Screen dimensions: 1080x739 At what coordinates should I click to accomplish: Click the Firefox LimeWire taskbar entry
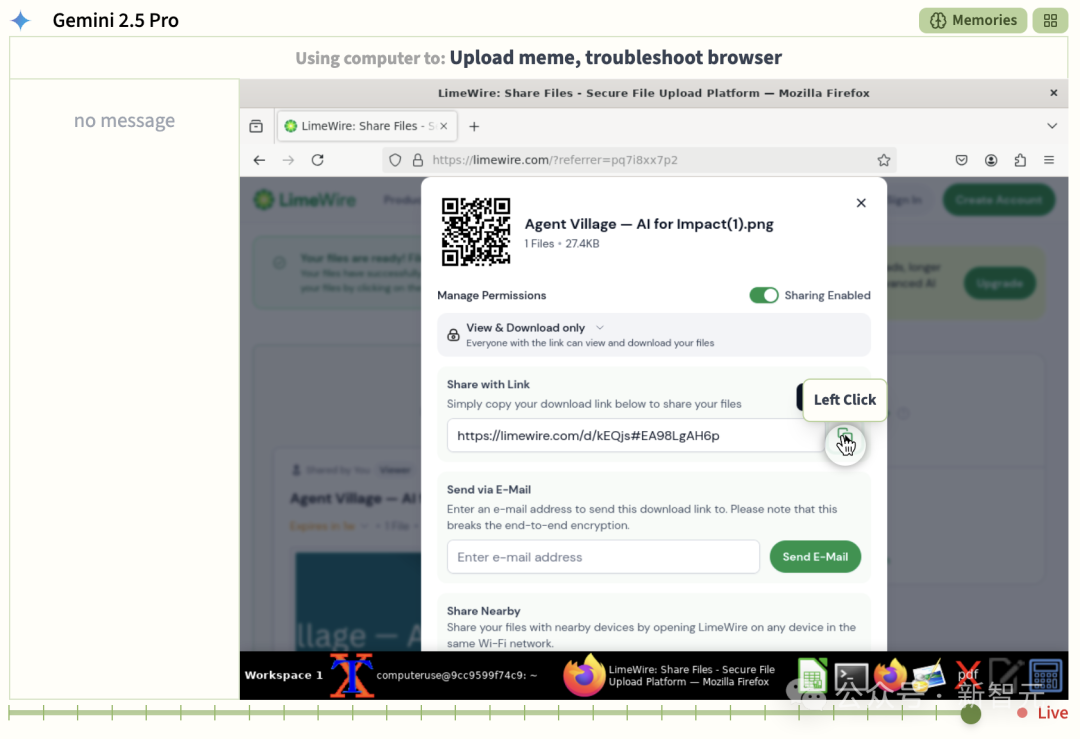(668, 675)
